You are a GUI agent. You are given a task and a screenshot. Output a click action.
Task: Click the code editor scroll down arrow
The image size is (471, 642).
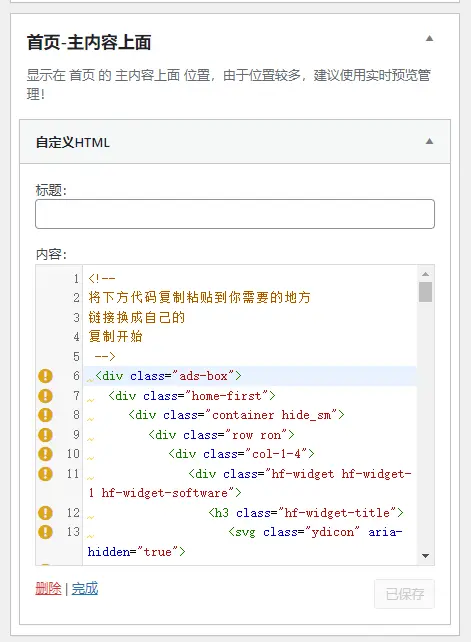point(426,556)
